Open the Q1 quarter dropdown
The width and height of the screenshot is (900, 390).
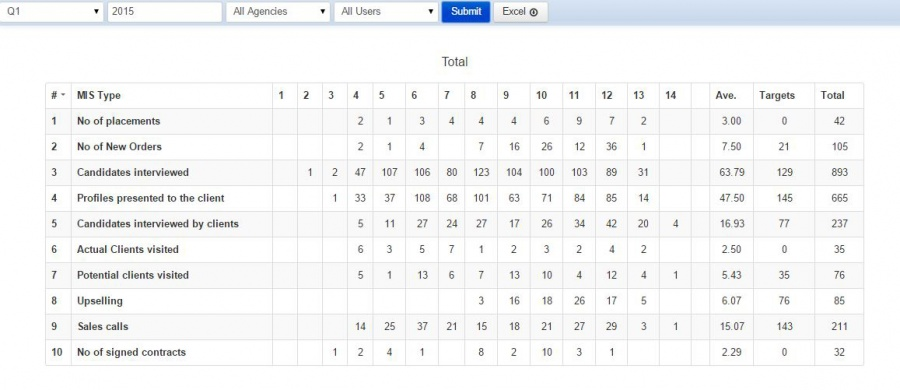(x=51, y=11)
